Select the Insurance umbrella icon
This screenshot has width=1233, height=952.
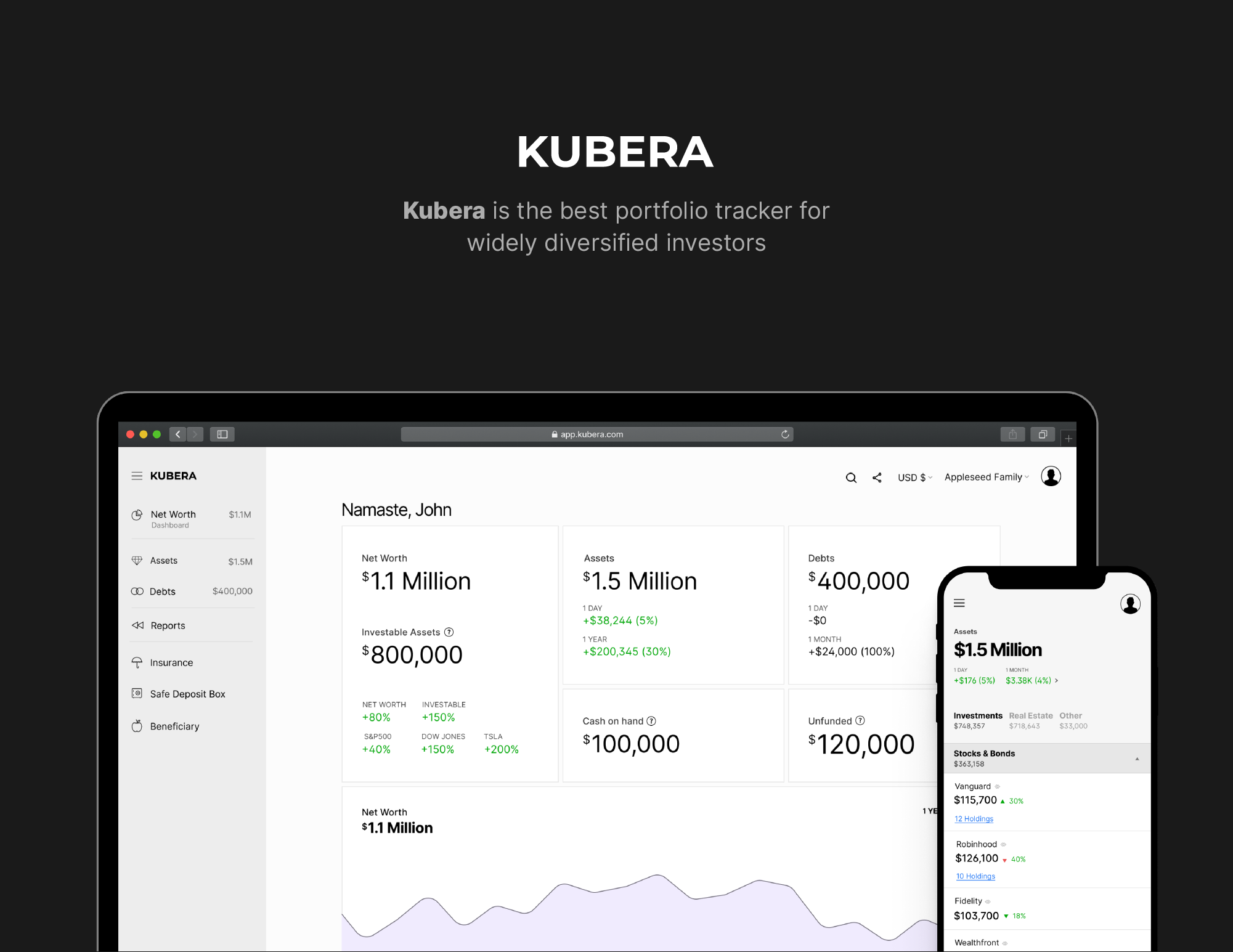tap(137, 662)
